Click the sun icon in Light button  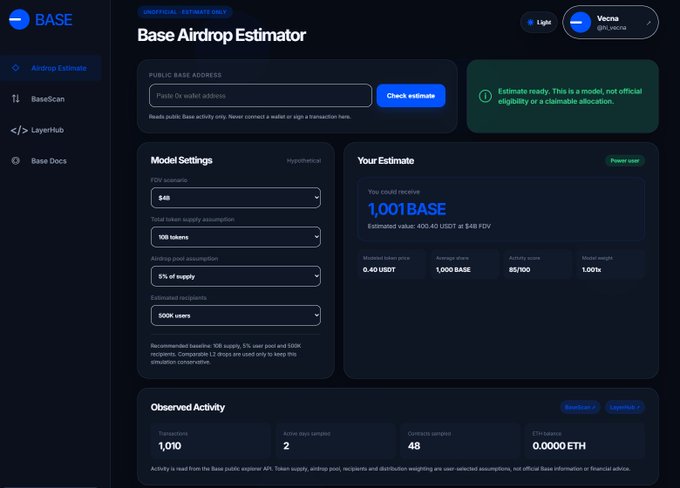(530, 22)
